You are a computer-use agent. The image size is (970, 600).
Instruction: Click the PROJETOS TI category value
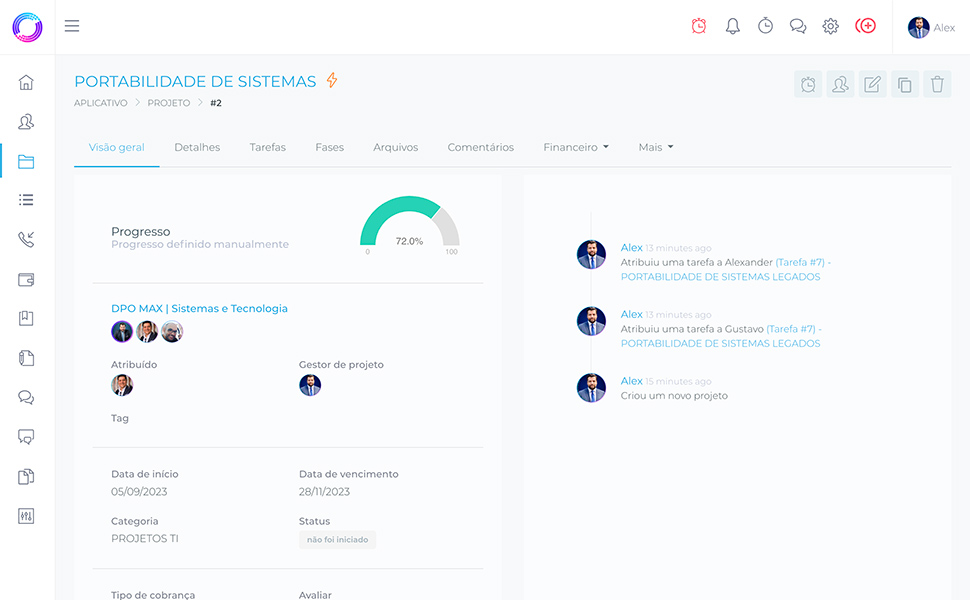tap(145, 539)
